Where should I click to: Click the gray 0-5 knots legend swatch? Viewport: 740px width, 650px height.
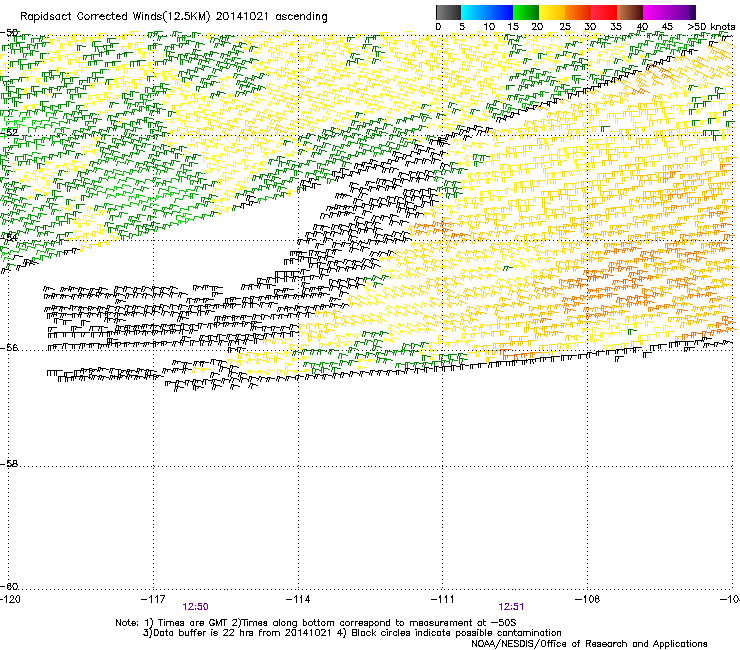448,12
